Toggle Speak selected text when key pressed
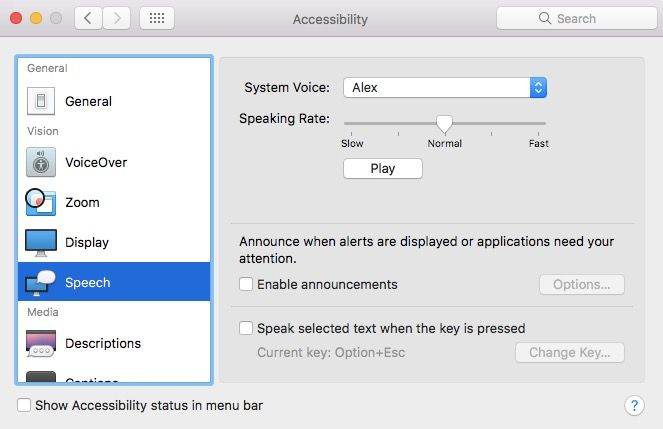663x429 pixels. [246, 328]
